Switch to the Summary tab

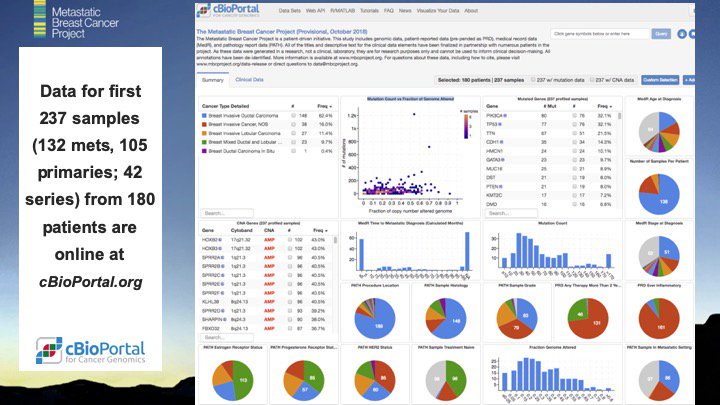click(x=213, y=80)
